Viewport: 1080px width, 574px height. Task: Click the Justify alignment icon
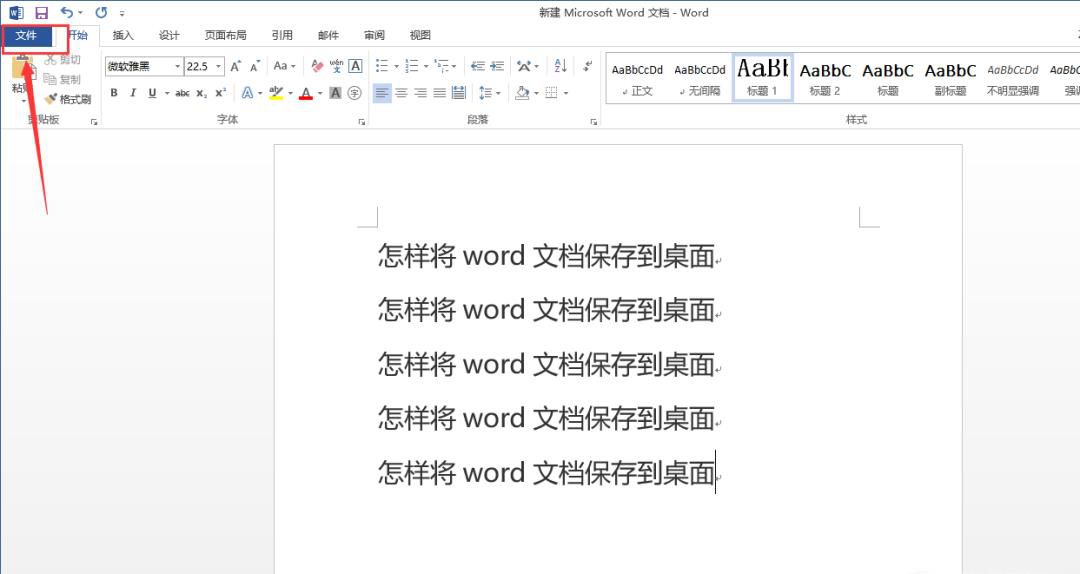point(439,93)
